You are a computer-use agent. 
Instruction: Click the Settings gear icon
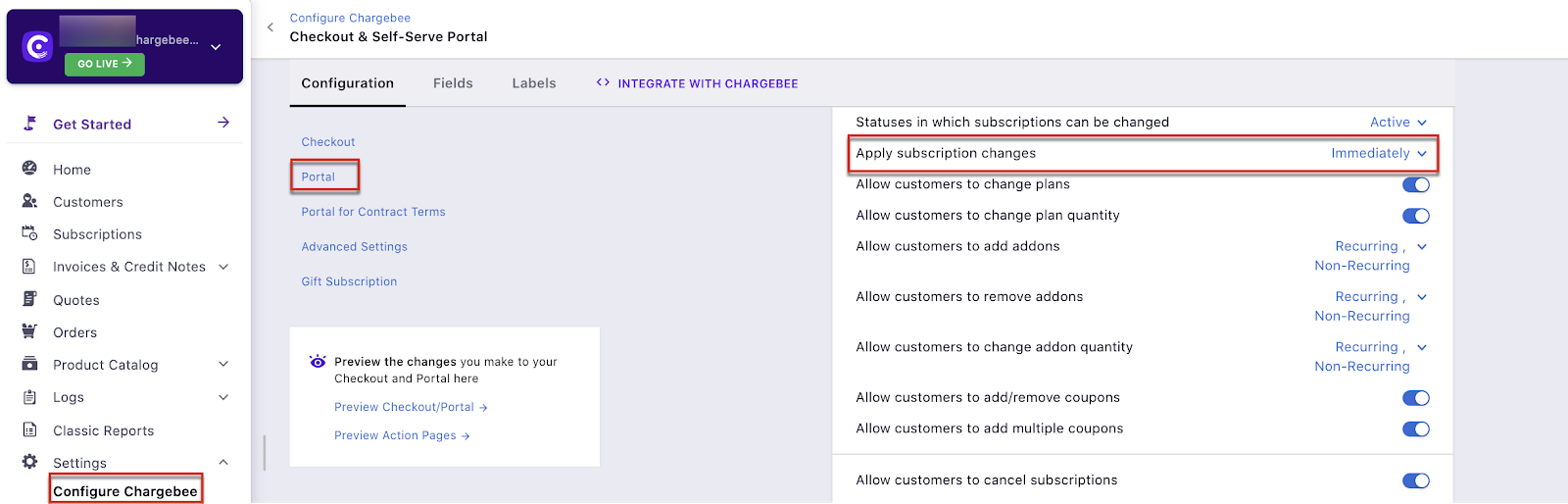pyautogui.click(x=29, y=462)
